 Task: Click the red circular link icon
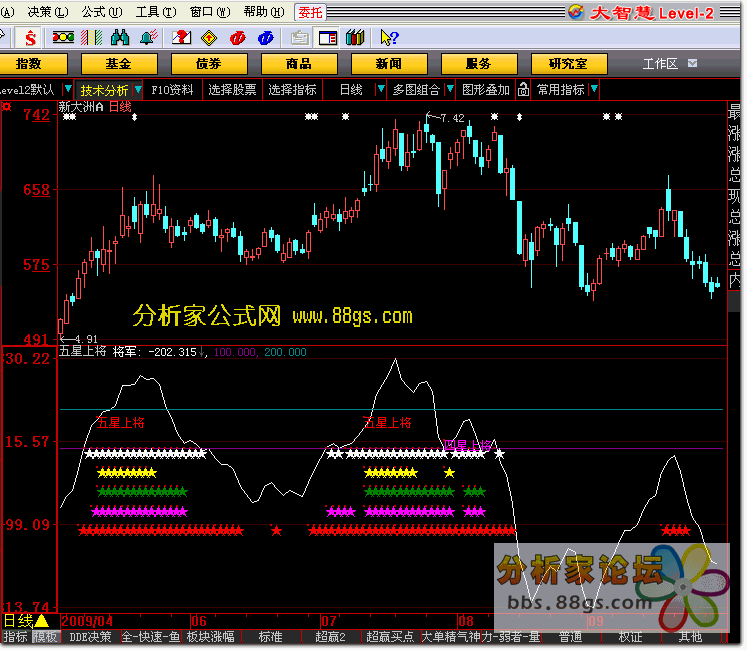(237, 38)
